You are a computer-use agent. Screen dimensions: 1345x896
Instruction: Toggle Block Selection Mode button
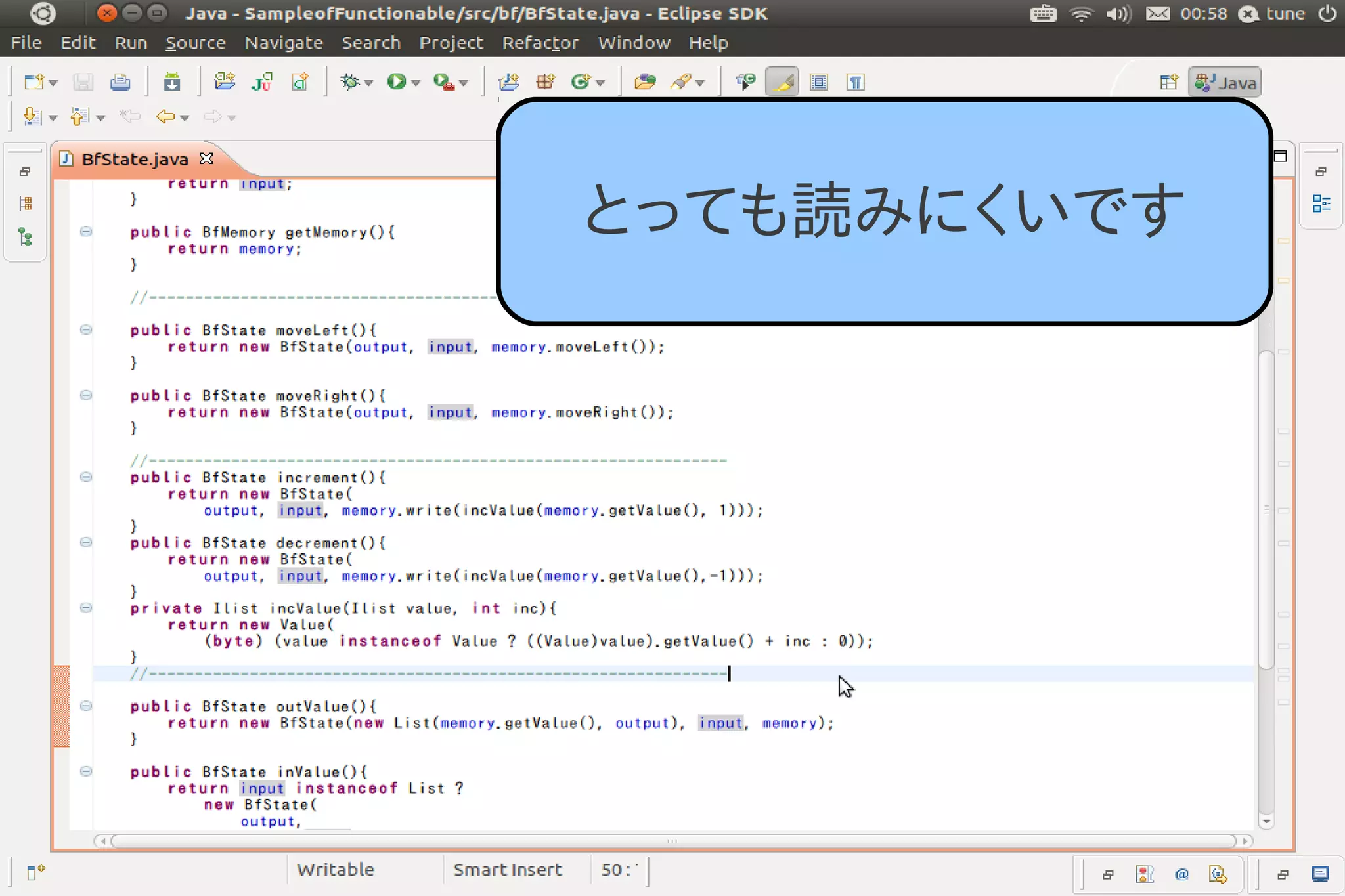click(x=818, y=82)
